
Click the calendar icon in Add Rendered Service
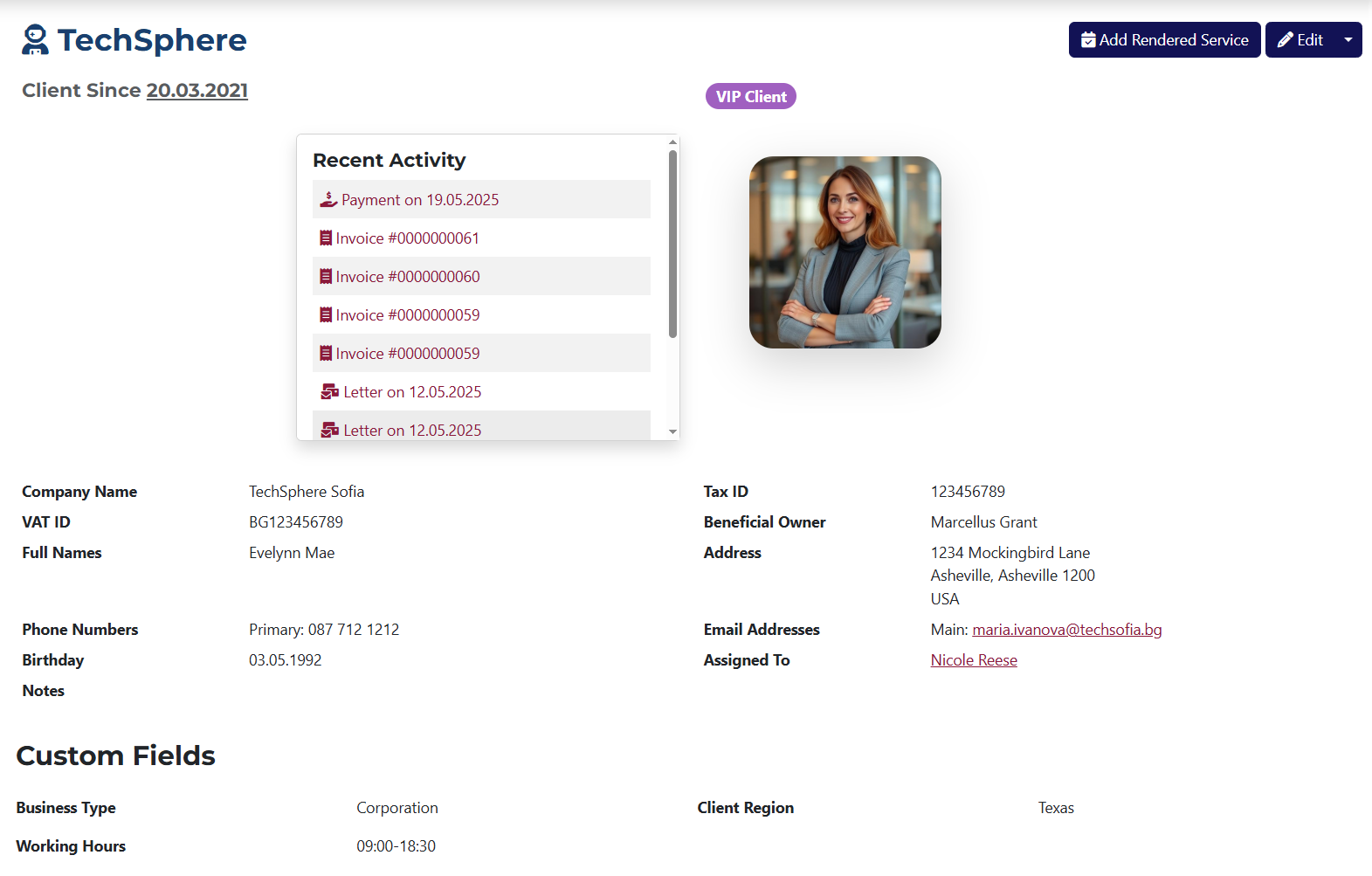click(x=1088, y=40)
